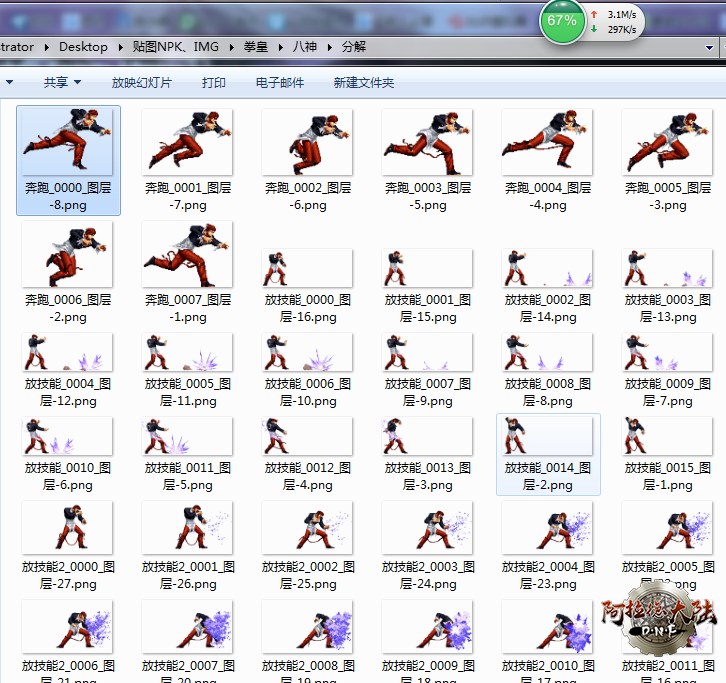Choose the 放技能2_0004_图层-23.png thumbnail
The height and width of the screenshot is (683, 726).
[x=548, y=528]
